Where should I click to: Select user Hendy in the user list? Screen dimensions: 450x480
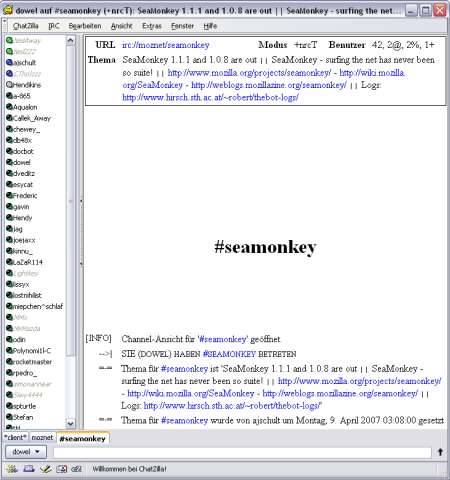tap(22, 218)
